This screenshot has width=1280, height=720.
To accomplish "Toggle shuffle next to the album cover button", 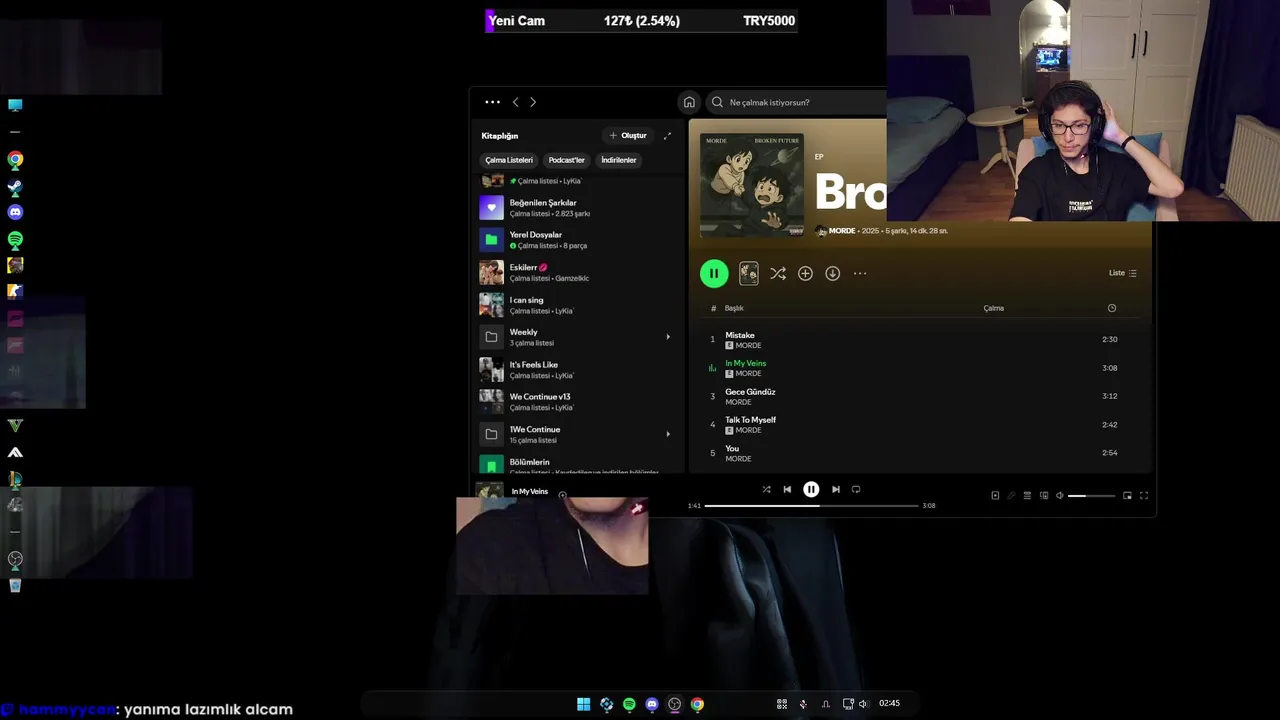I will tap(778, 273).
